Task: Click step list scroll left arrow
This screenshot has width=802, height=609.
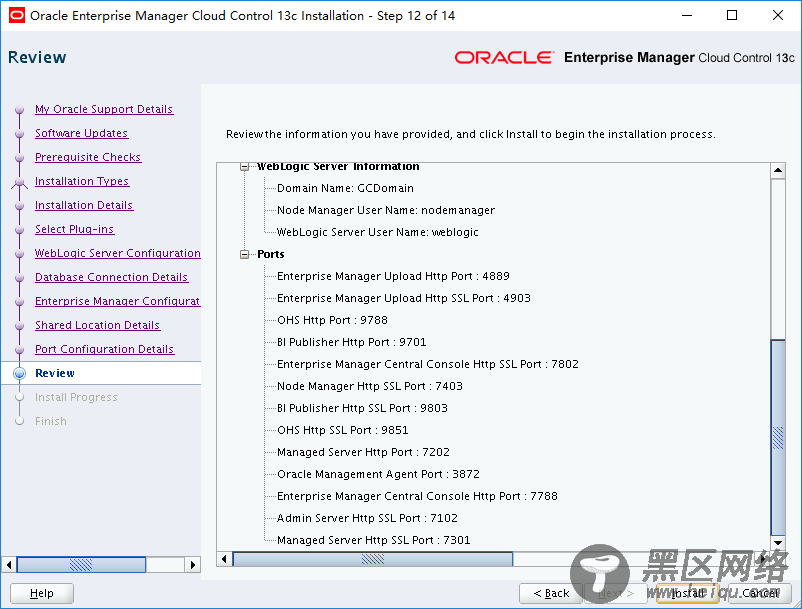Action: [9, 565]
